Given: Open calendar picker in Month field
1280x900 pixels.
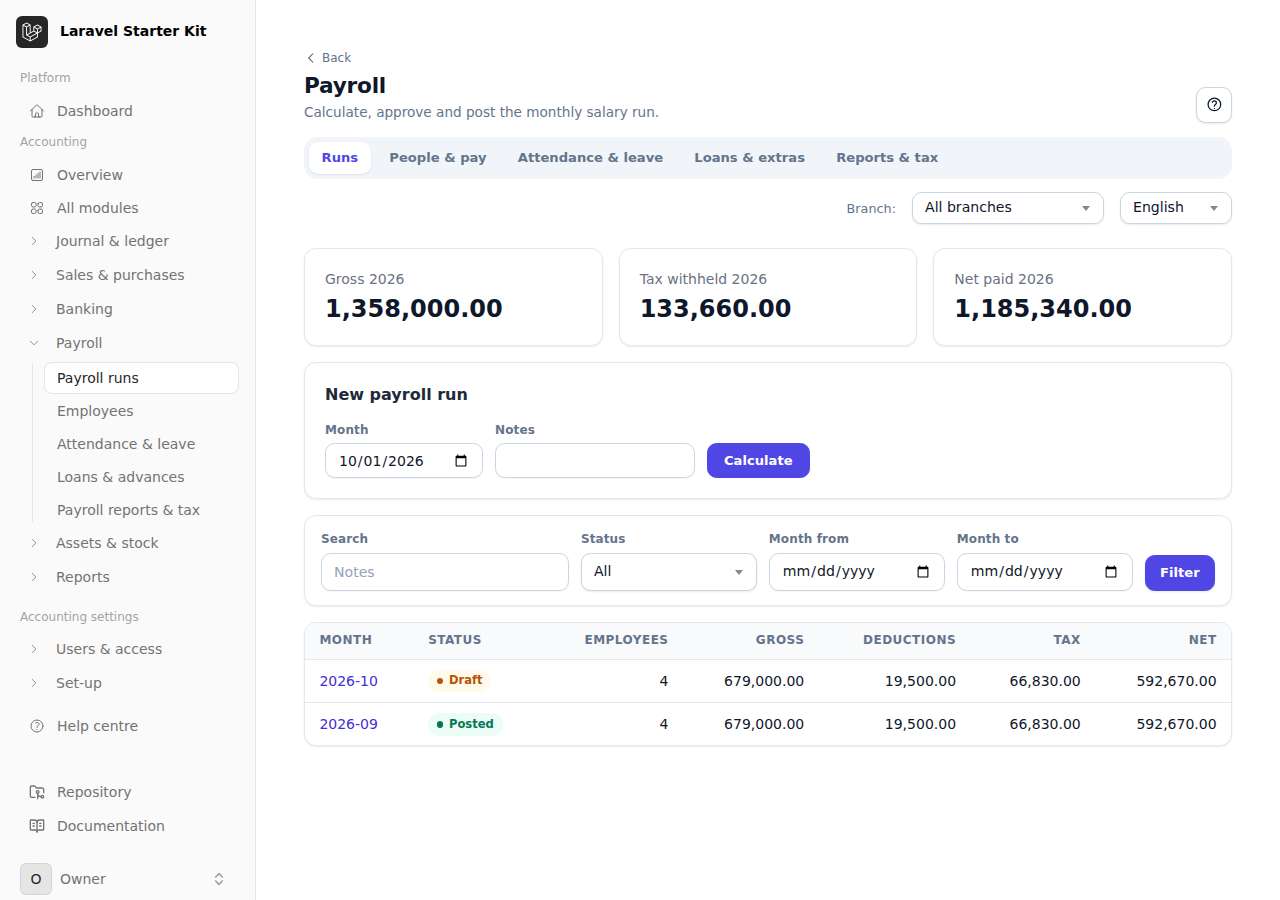Looking at the screenshot, I should click(461, 461).
